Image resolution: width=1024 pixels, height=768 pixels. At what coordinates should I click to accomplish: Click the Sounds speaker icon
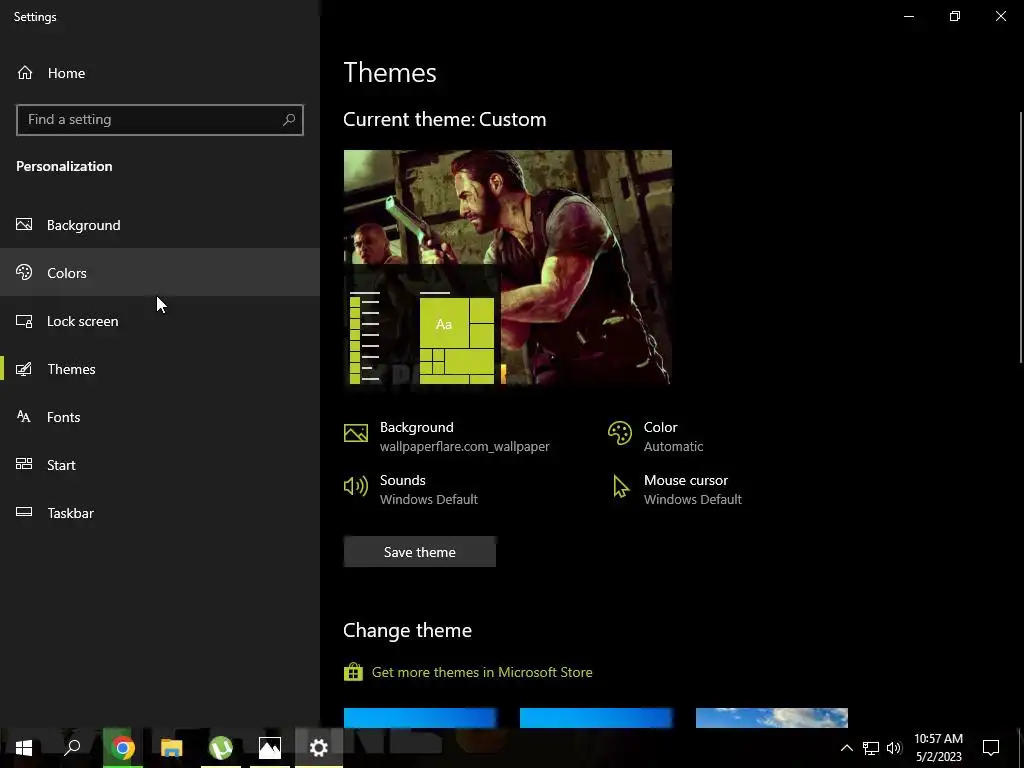click(356, 486)
